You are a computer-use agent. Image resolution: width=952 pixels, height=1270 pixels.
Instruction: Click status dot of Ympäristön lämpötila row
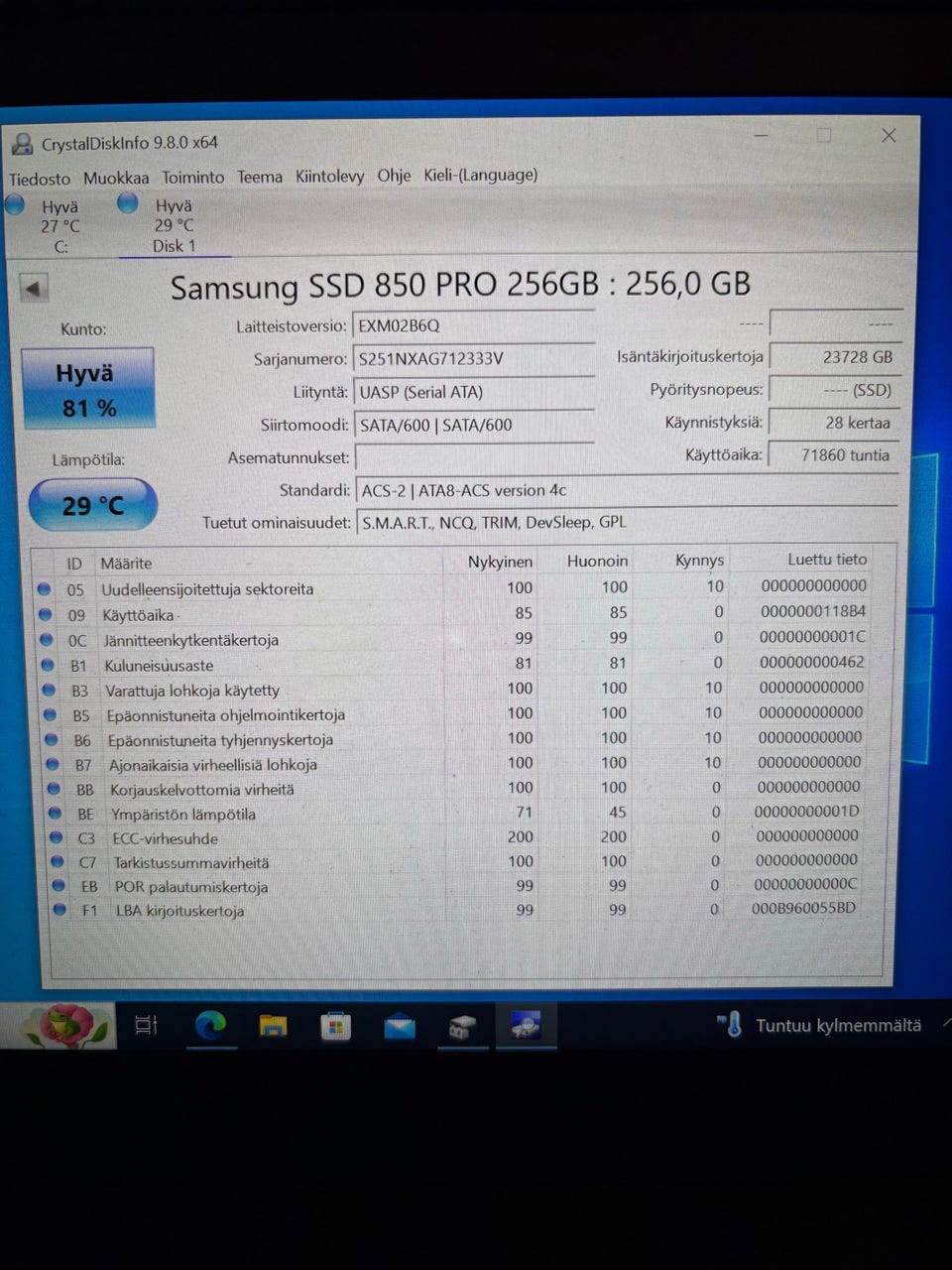pyautogui.click(x=56, y=814)
